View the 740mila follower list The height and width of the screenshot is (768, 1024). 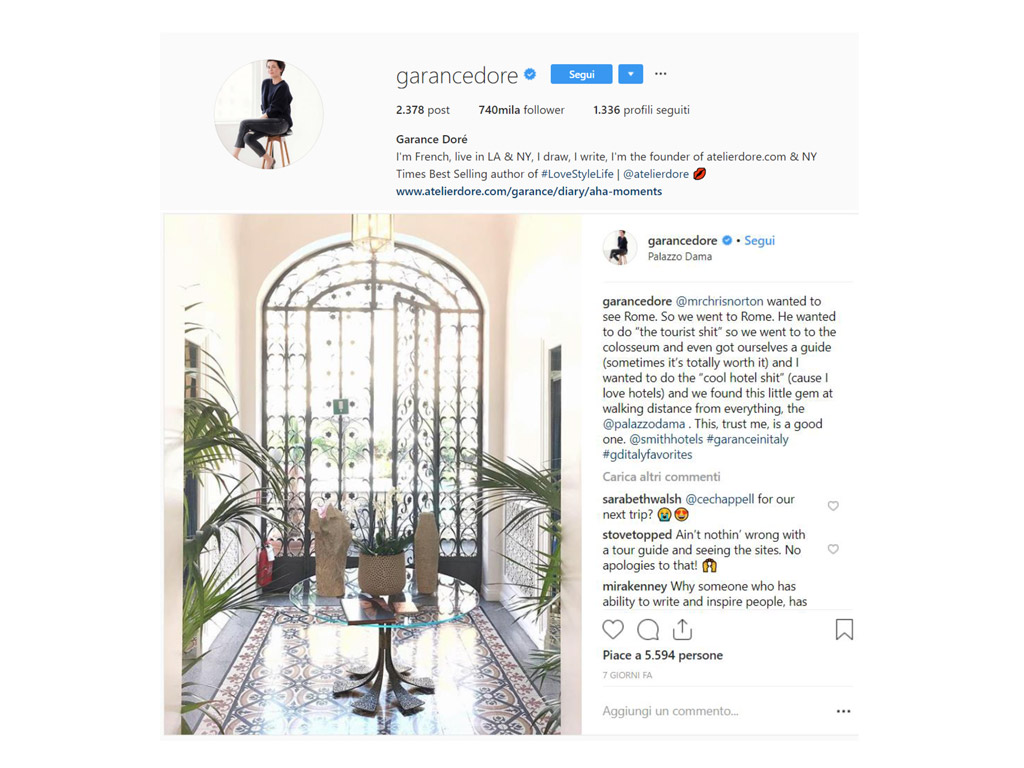(521, 110)
